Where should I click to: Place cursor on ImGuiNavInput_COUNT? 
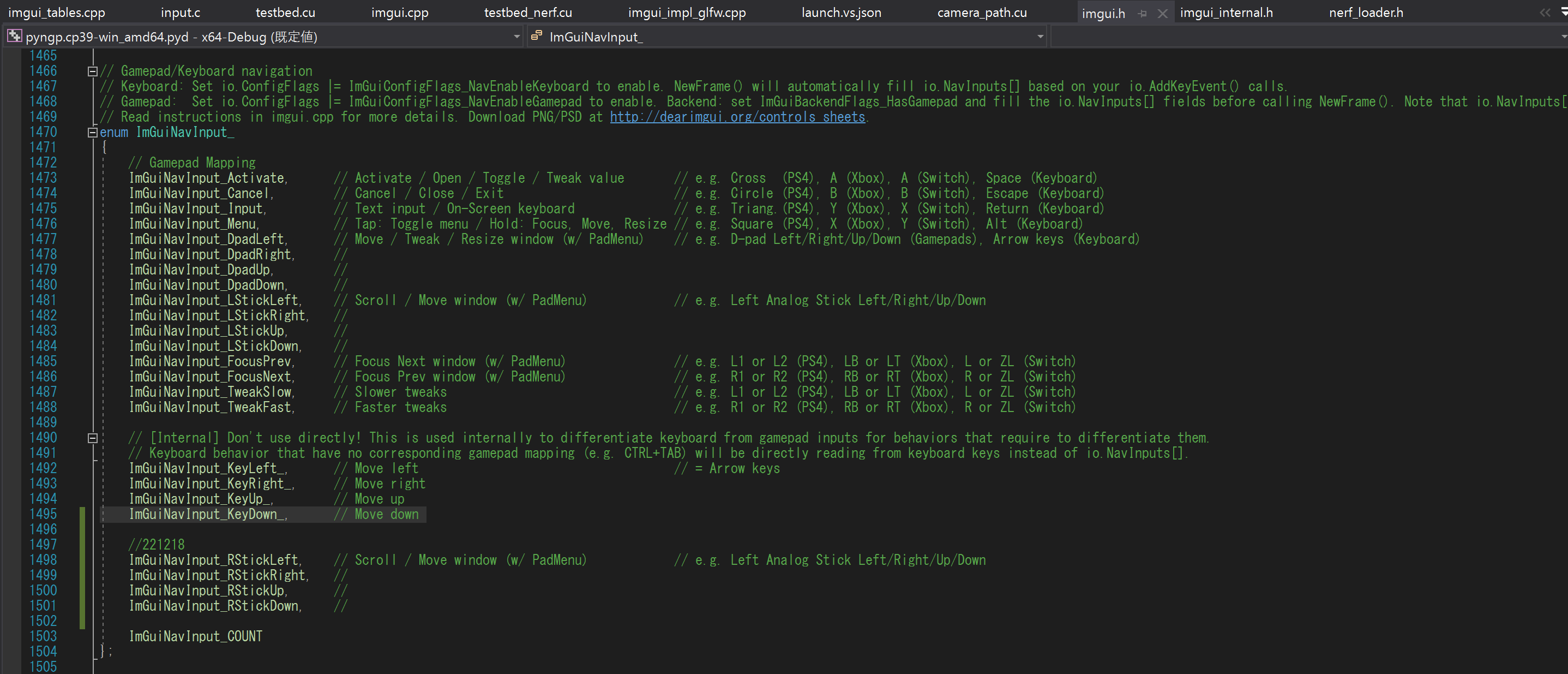pyautogui.click(x=195, y=636)
